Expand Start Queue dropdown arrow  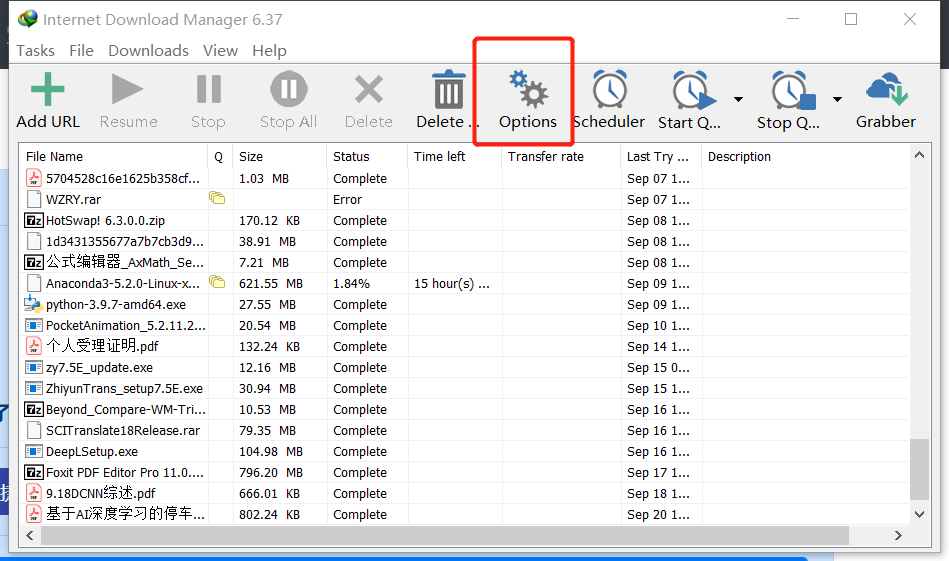(x=738, y=99)
